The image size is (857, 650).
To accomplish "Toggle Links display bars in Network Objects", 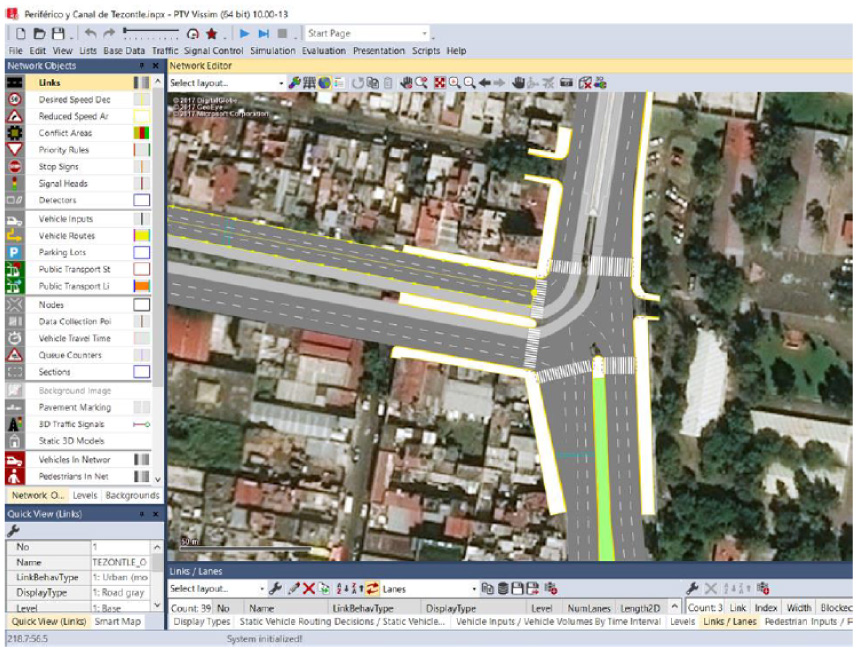I will coord(141,83).
